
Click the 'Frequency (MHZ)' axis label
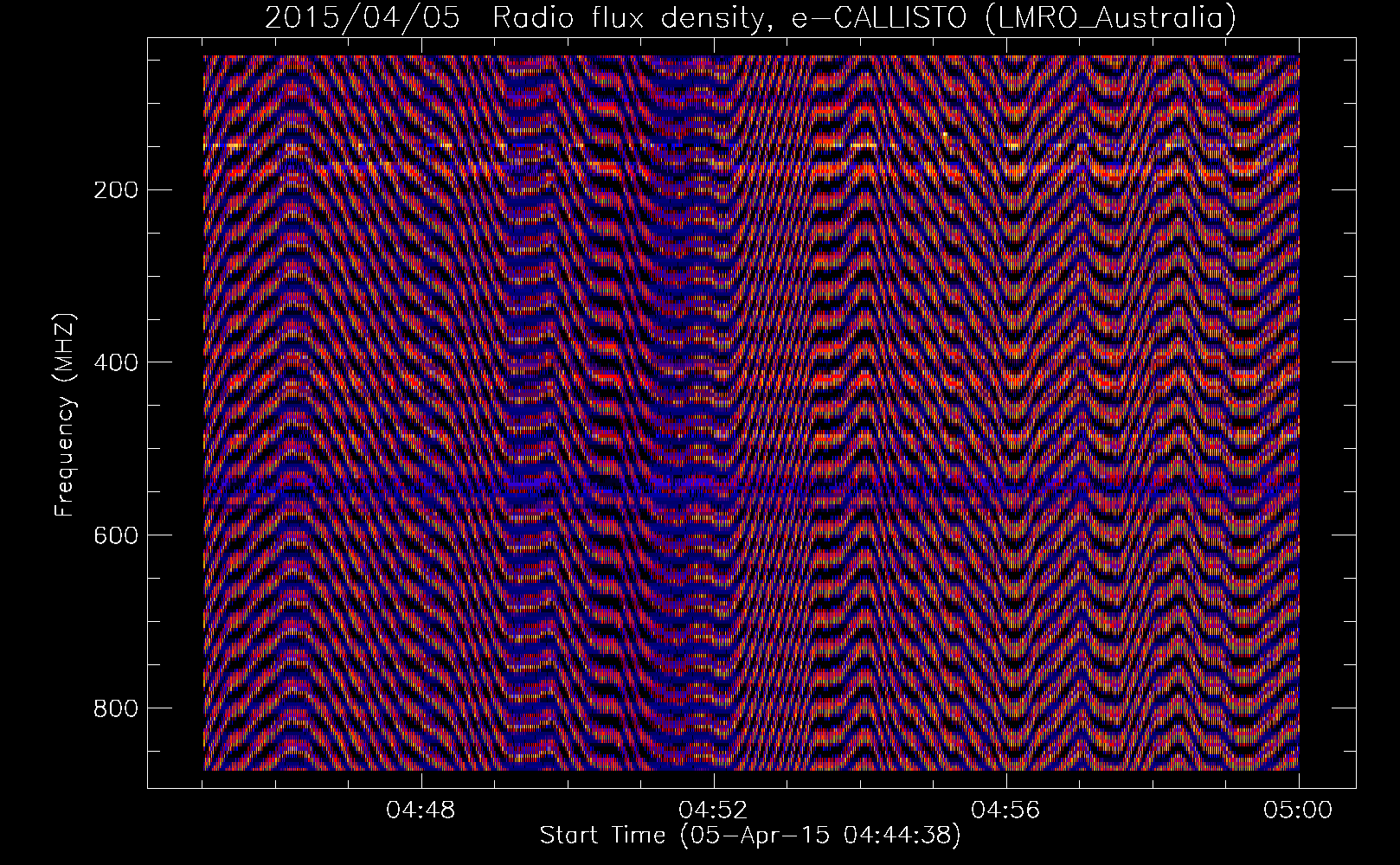pyautogui.click(x=65, y=416)
